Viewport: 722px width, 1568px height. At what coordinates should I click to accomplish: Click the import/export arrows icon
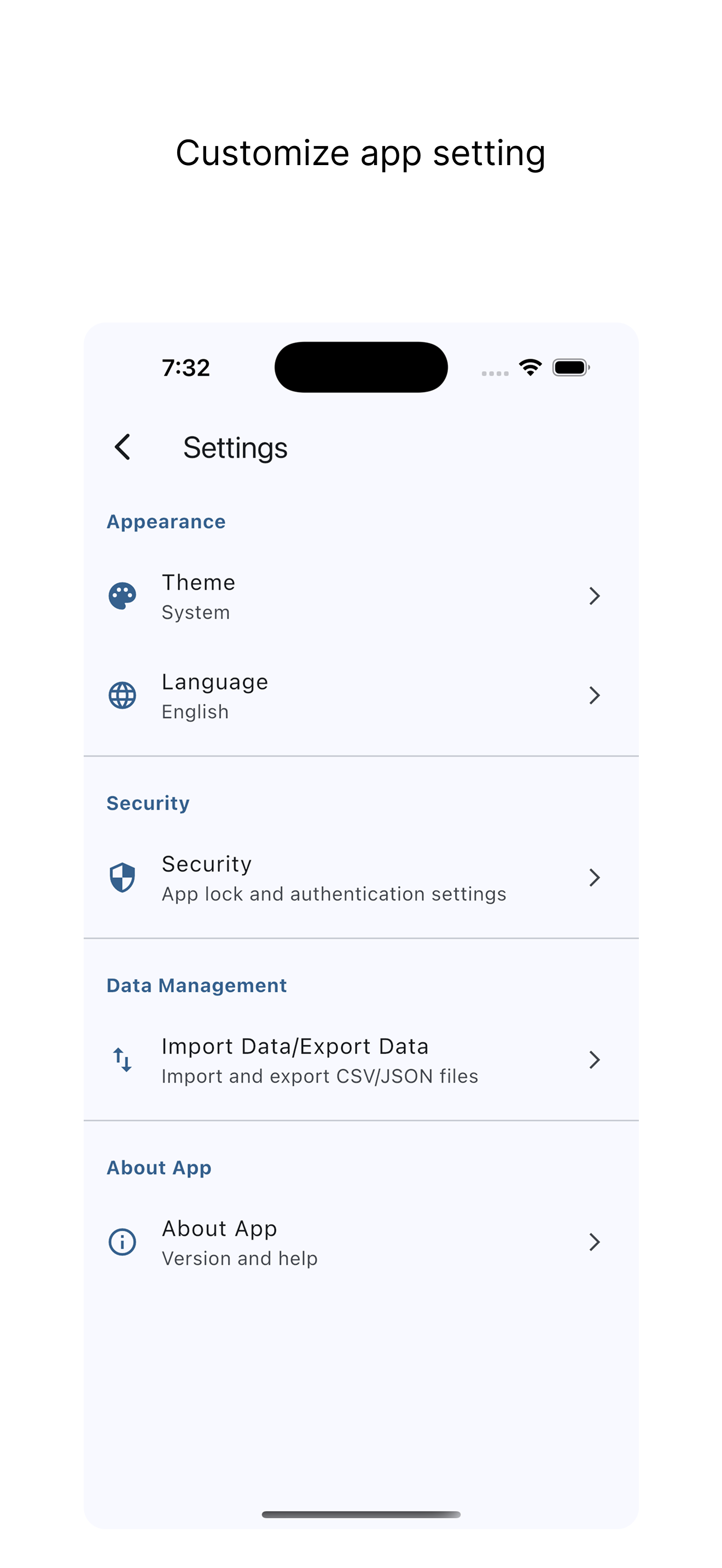123,1060
